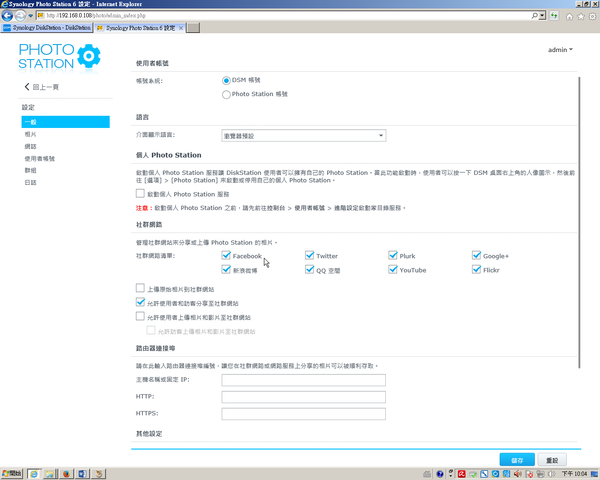This screenshot has height=480, width=600.
Task: Click the address bar search magnifier icon
Action: (537, 16)
